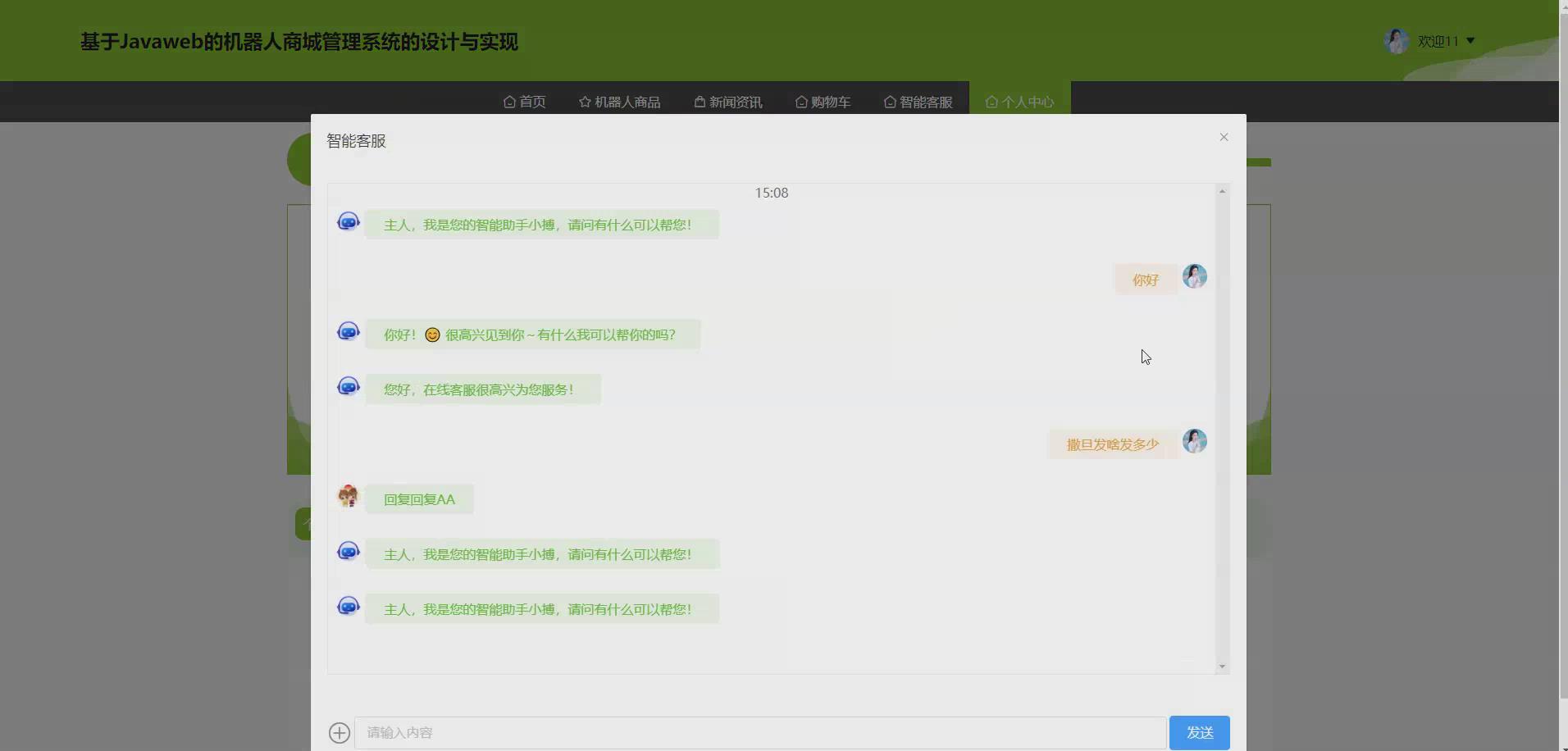This screenshot has width=1568, height=751.
Task: Click the icon beside 智能客服
Action: click(891, 102)
